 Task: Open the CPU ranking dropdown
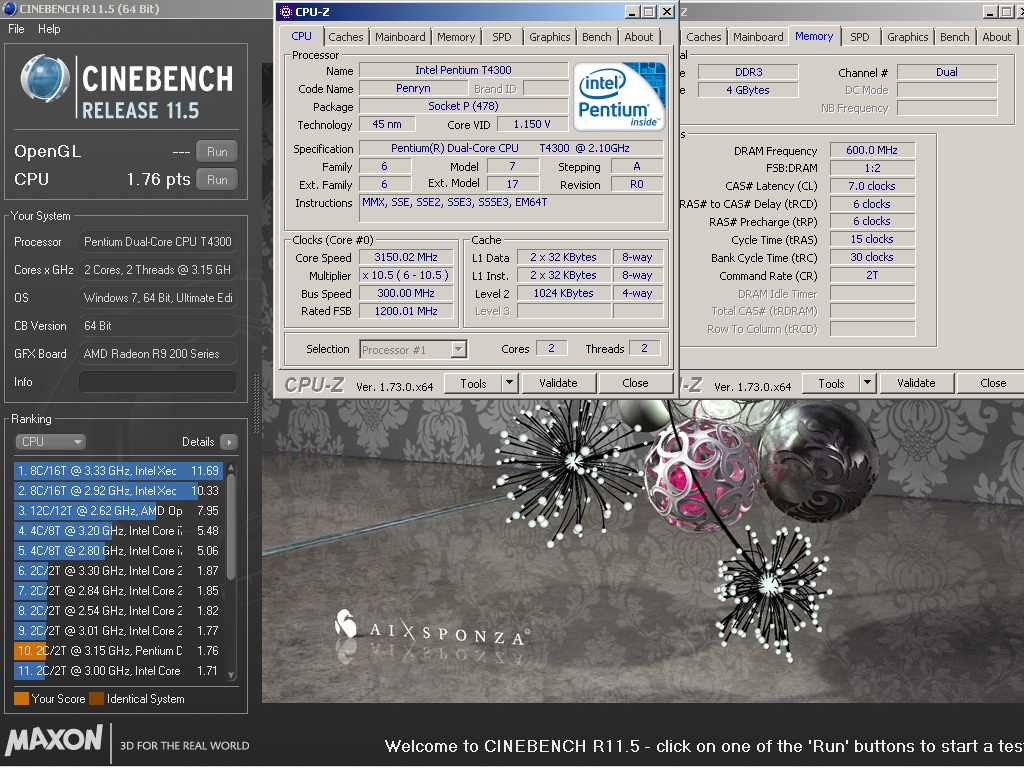[50, 442]
